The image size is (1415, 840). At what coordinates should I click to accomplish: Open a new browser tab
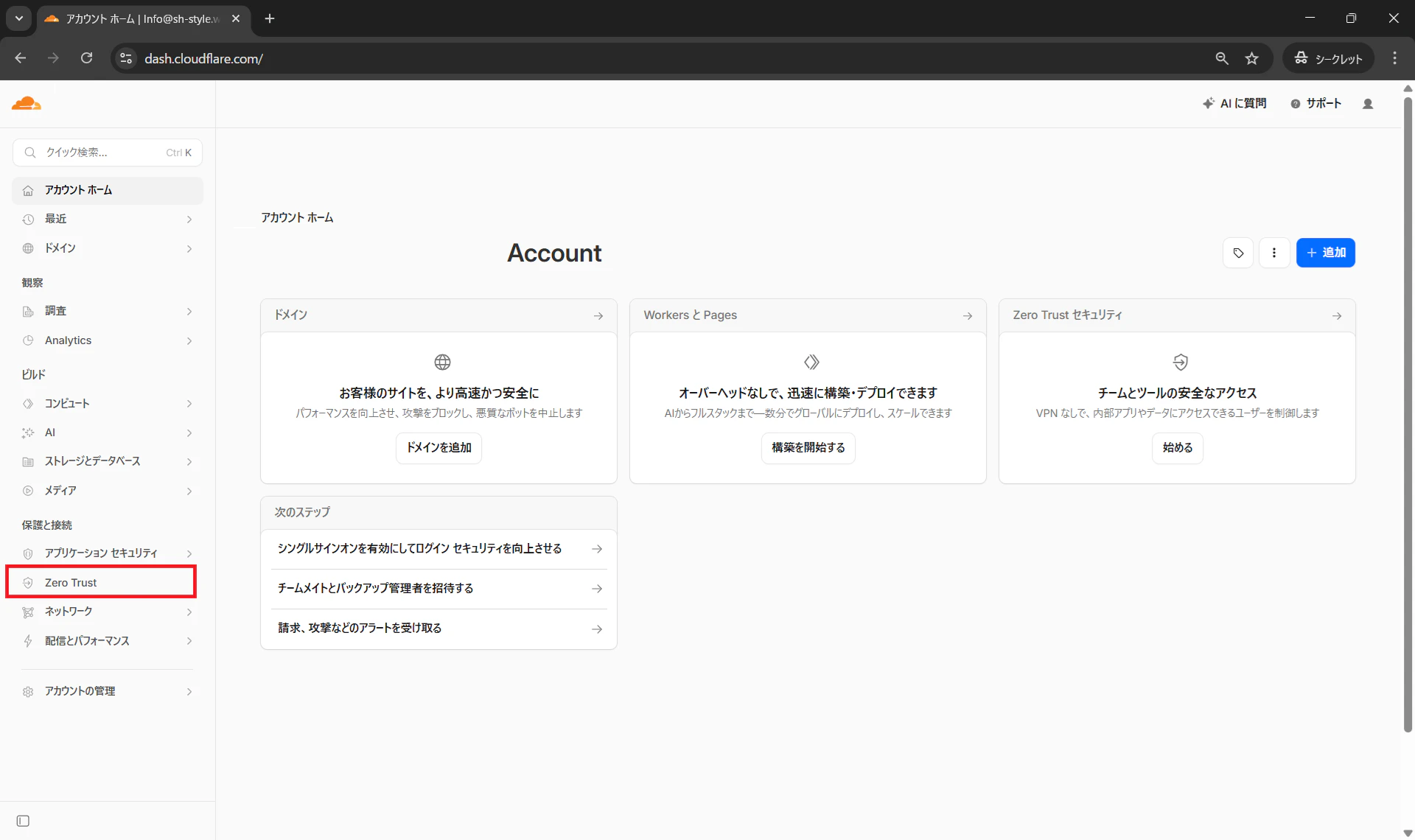coord(270,18)
